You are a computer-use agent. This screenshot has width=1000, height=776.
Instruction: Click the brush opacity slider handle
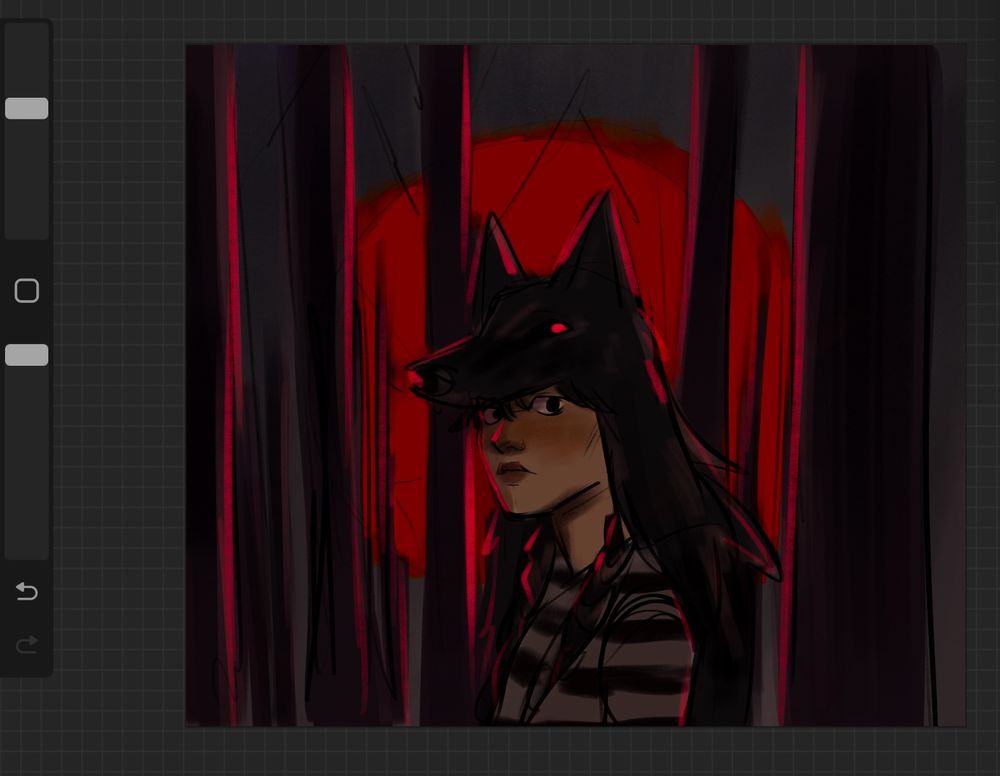click(x=27, y=355)
